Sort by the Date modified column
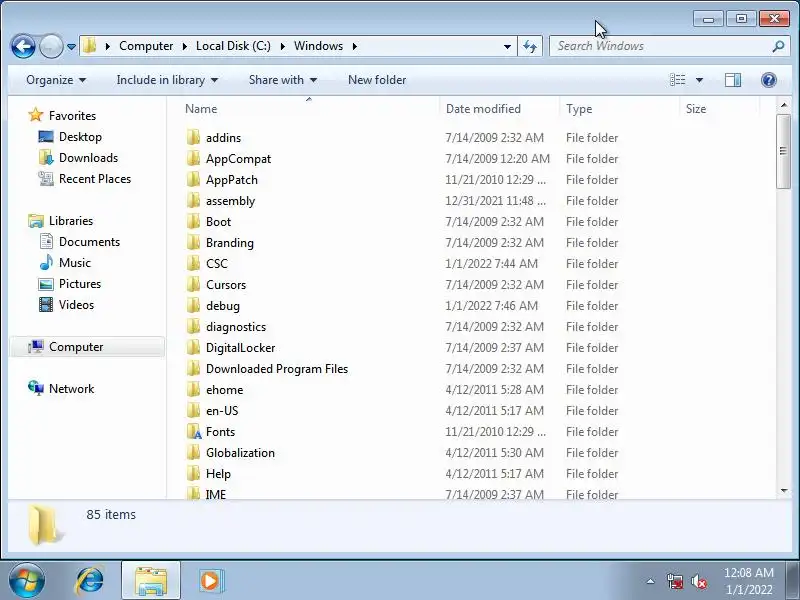The height and width of the screenshot is (600, 800). pos(483,109)
